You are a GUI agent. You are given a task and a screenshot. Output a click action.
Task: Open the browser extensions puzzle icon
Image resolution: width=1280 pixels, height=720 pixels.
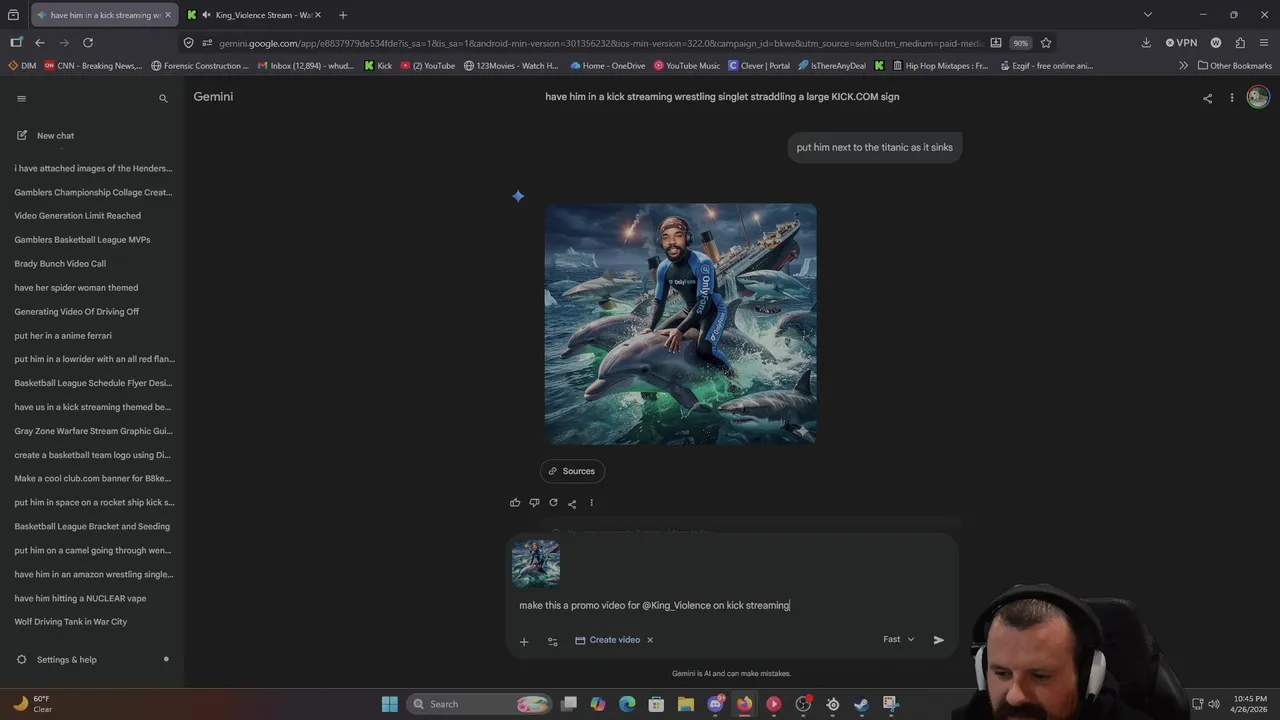1240,43
